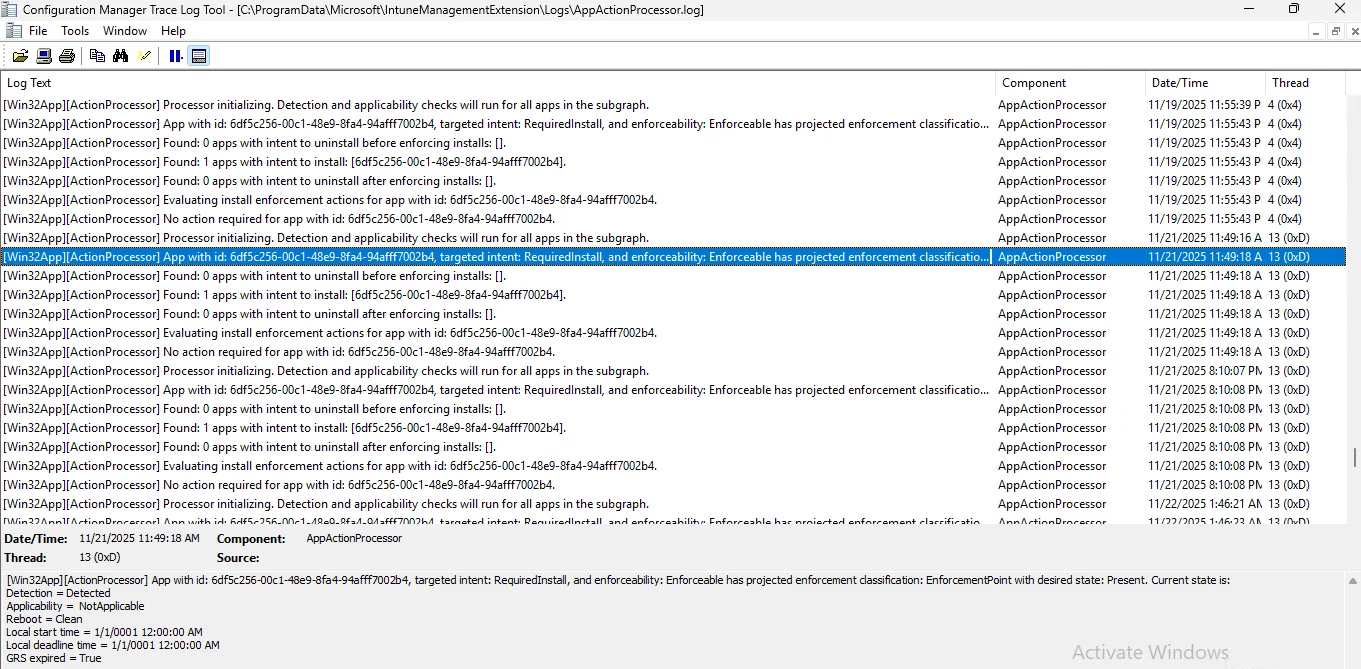Viewport: 1361px width, 669px height.
Task: Toggle the Show/Hide Details pane icon
Action: point(199,56)
